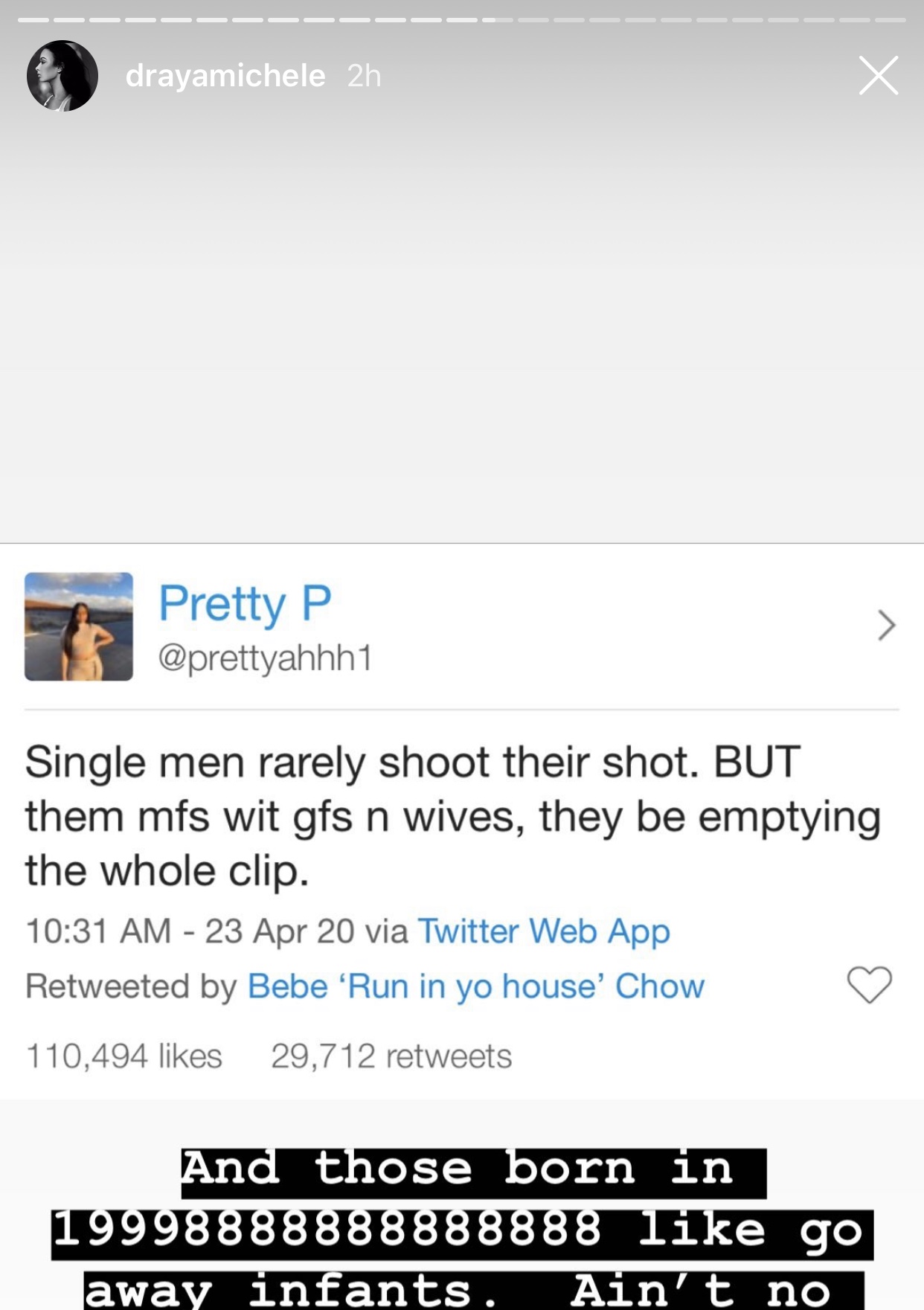Tap the 2h story timestamp
Viewport: 924px width, 1310px height.
364,76
